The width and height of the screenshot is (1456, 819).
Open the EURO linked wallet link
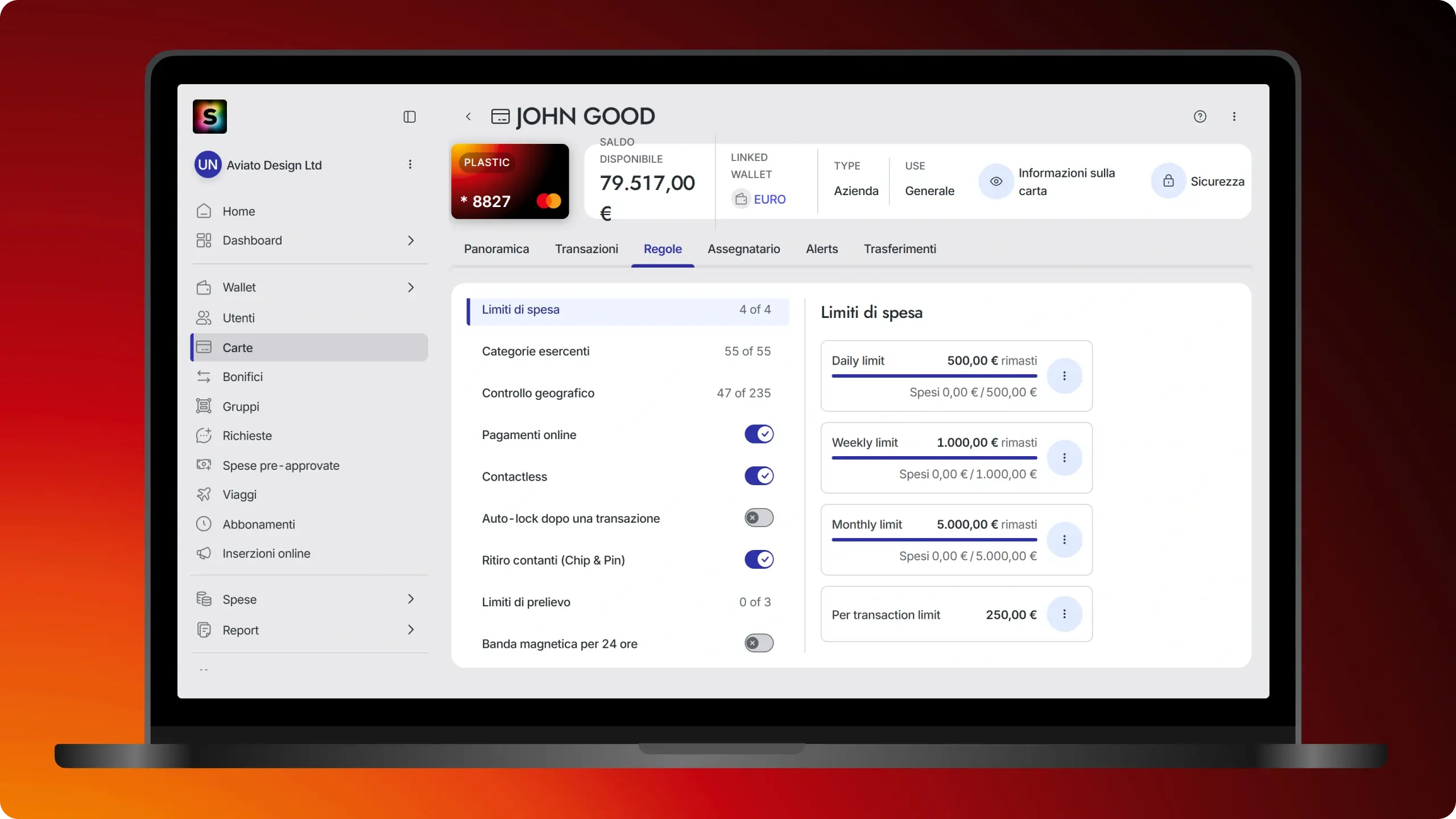coord(769,200)
